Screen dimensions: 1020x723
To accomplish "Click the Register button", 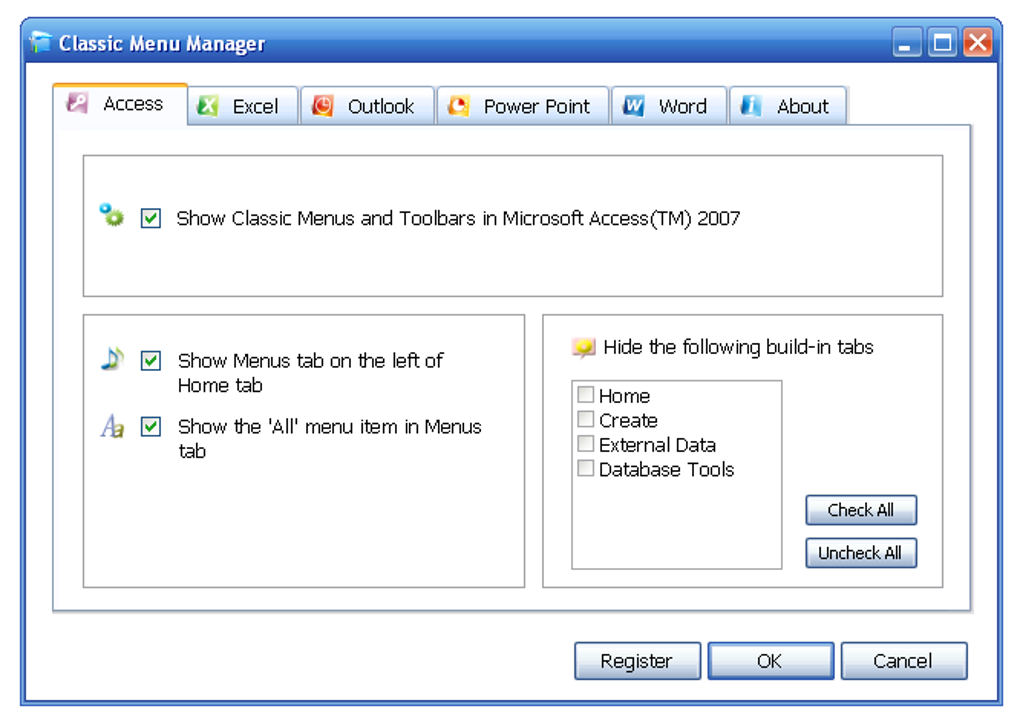I will [638, 661].
